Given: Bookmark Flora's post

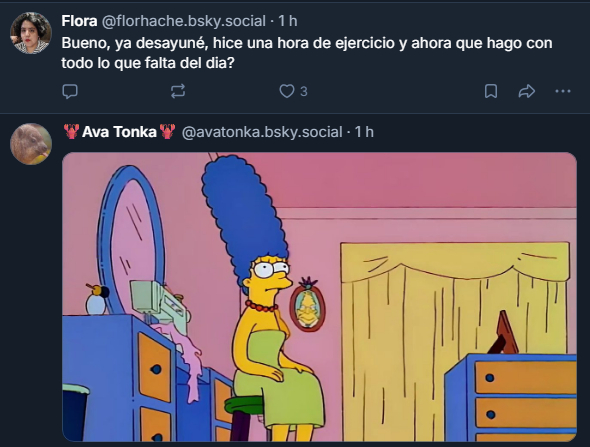Looking at the screenshot, I should pyautogui.click(x=491, y=91).
